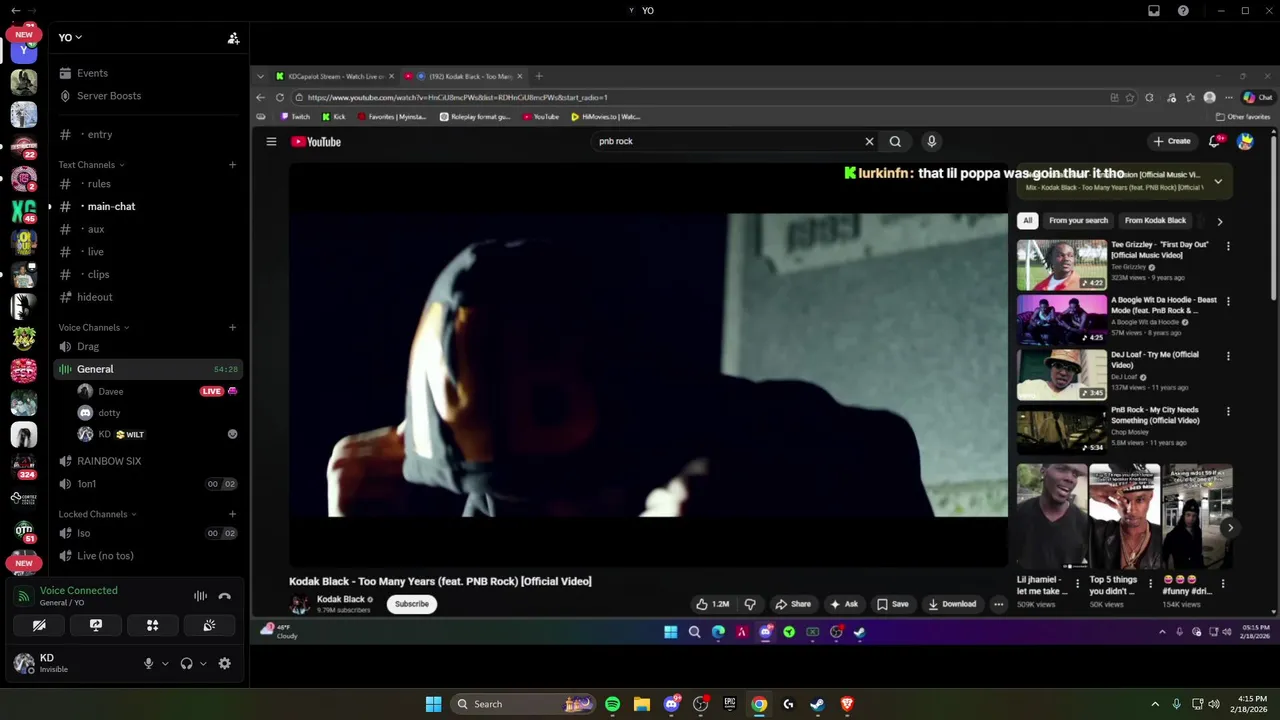Join the RAINBOW SIX voice channel
The width and height of the screenshot is (1280, 720).
click(108, 461)
